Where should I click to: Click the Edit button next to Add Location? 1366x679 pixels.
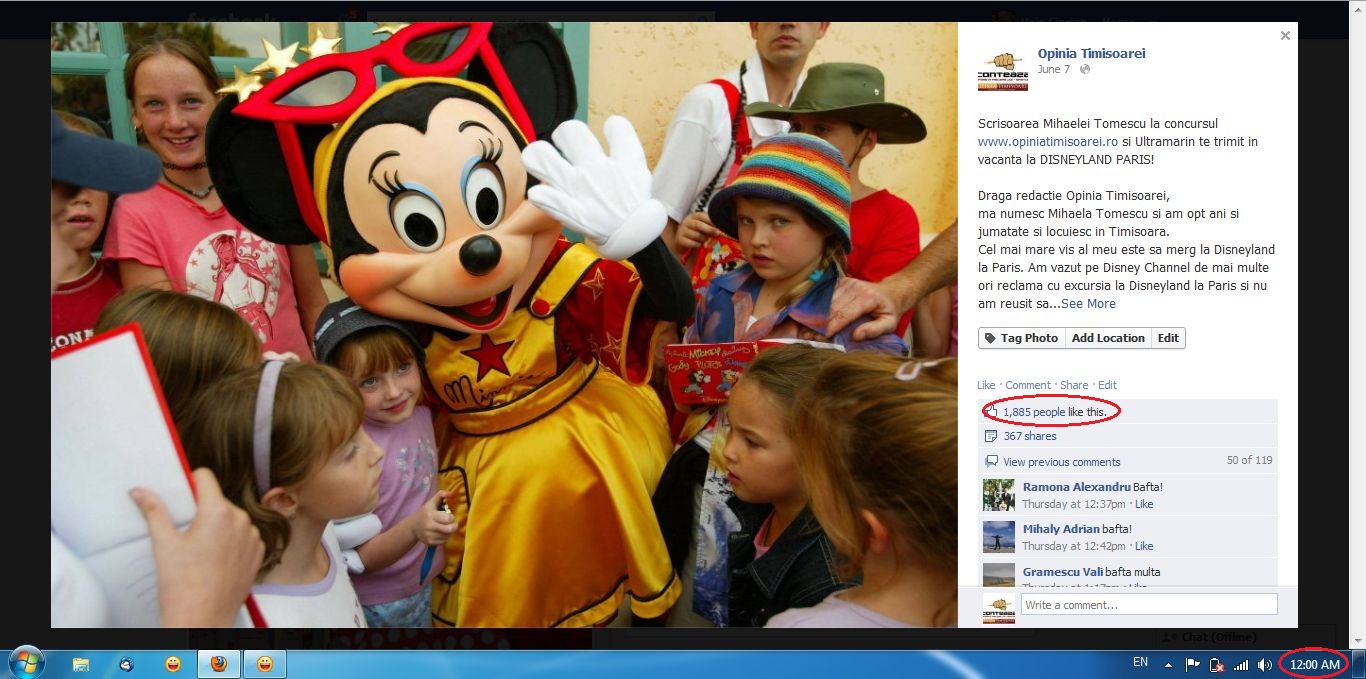click(x=1168, y=338)
